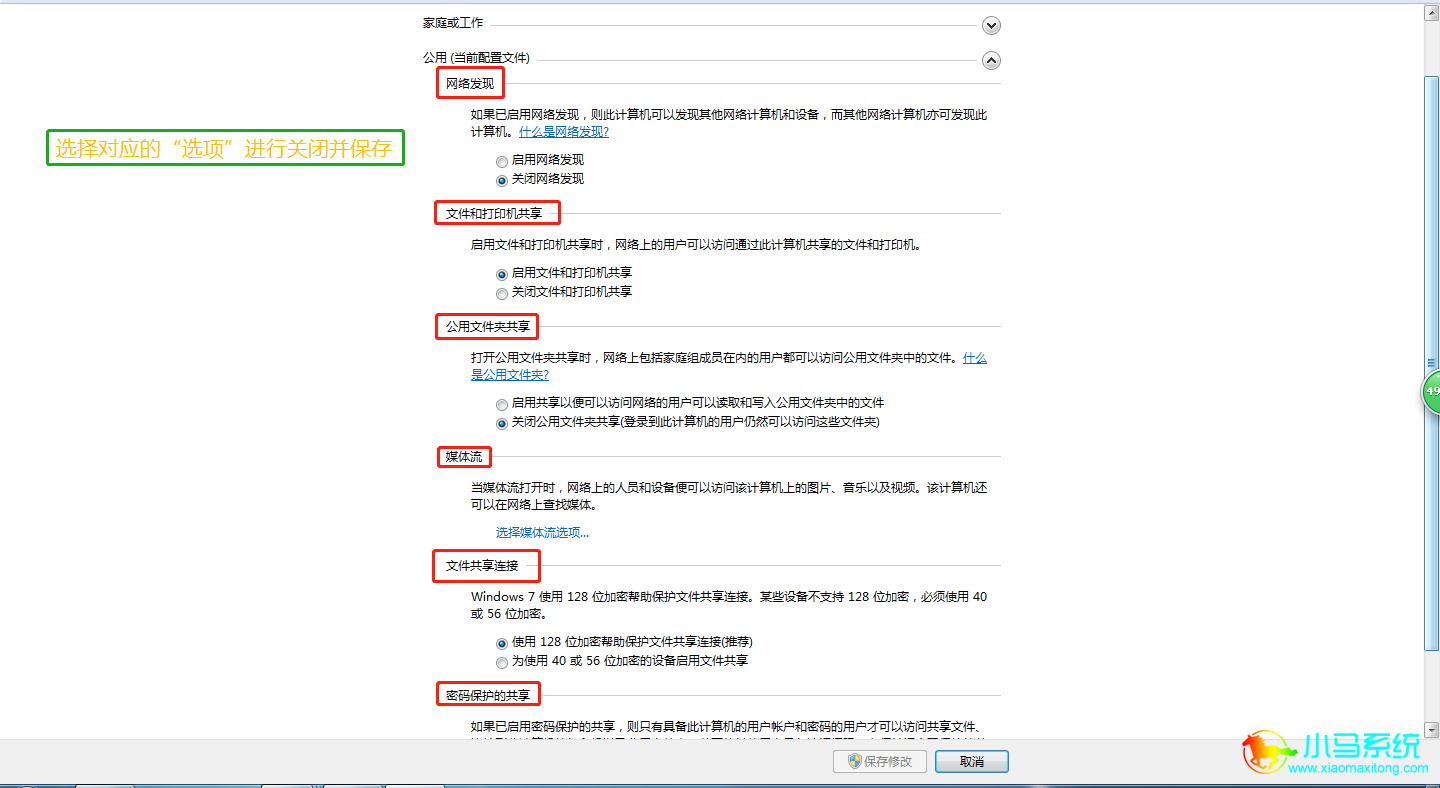Image resolution: width=1440 pixels, height=788 pixels.
Task: Collapse the 公用 (当前配置文件) section
Action: pos(991,60)
